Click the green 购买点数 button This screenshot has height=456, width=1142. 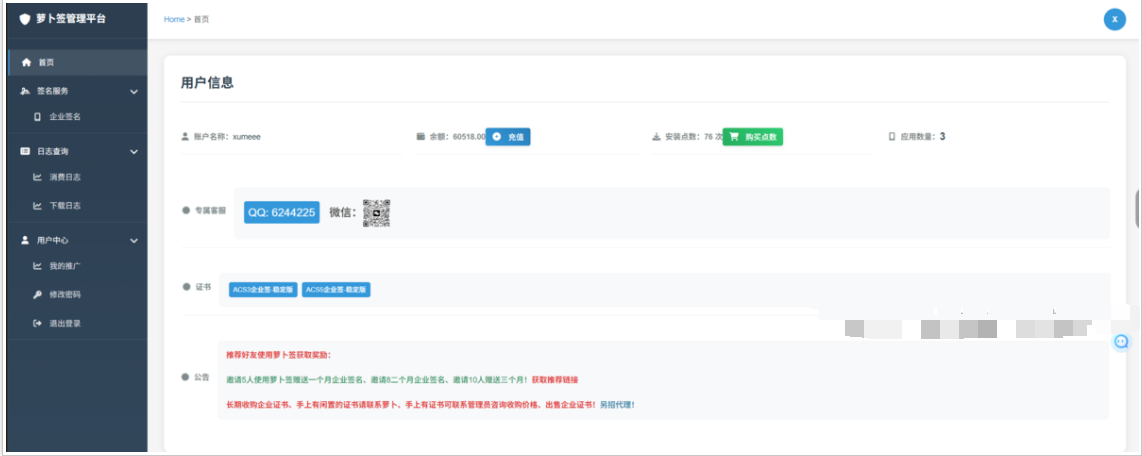[x=752, y=137]
